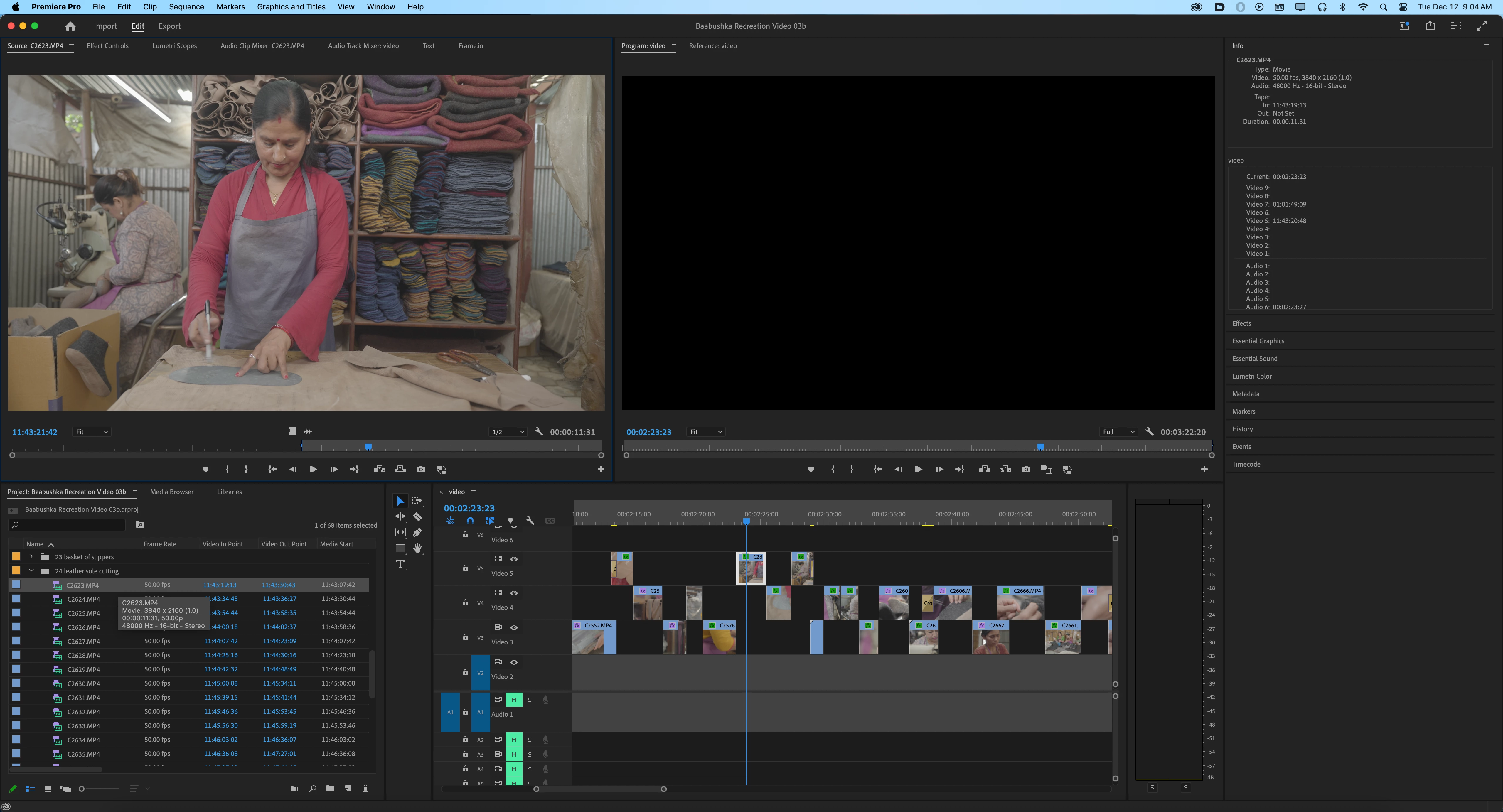Open Program monitor Full resolution dropdown
The height and width of the screenshot is (812, 1503).
point(1118,432)
